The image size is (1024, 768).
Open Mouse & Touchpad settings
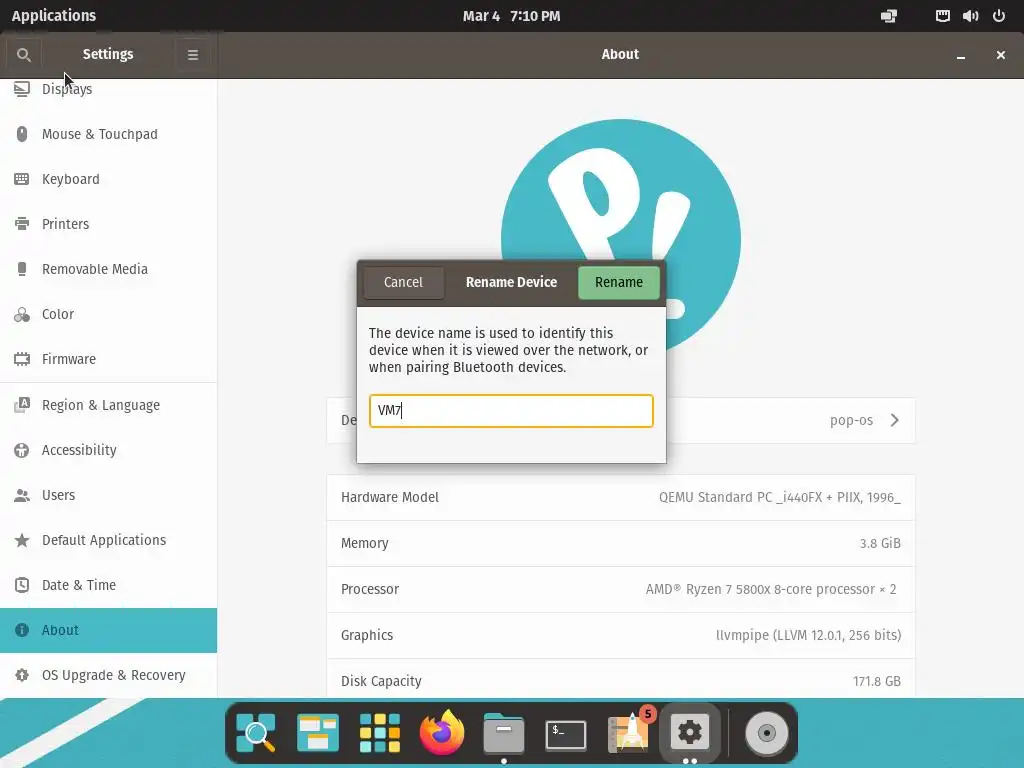(108, 134)
